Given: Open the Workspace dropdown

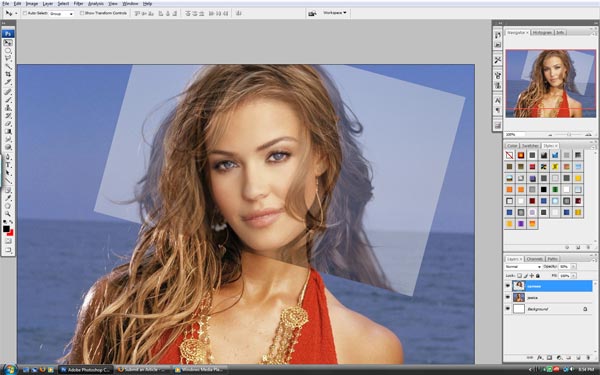Looking at the screenshot, I should click(x=335, y=13).
